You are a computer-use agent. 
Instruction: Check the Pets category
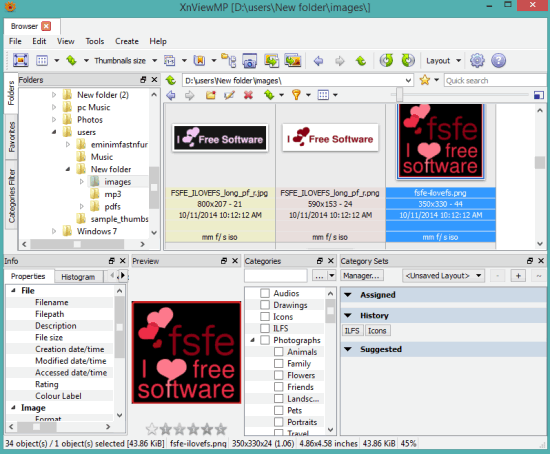point(279,410)
